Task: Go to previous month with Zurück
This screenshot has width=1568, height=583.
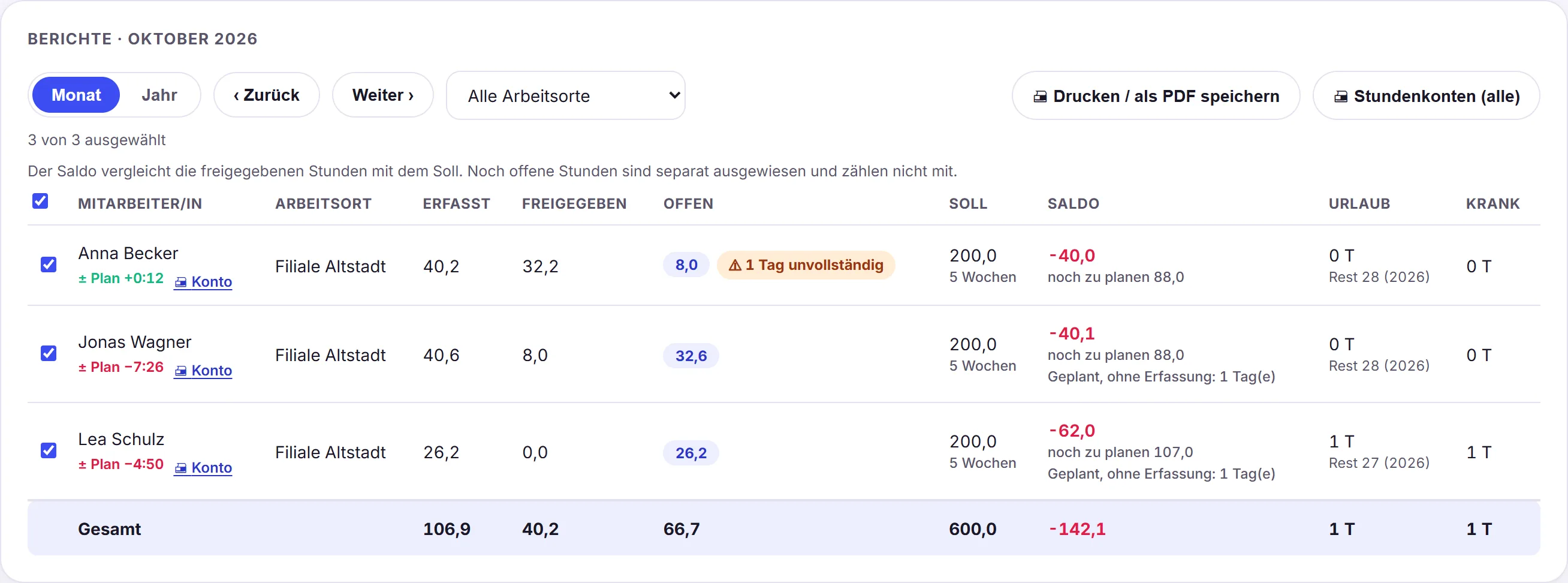Action: click(267, 95)
